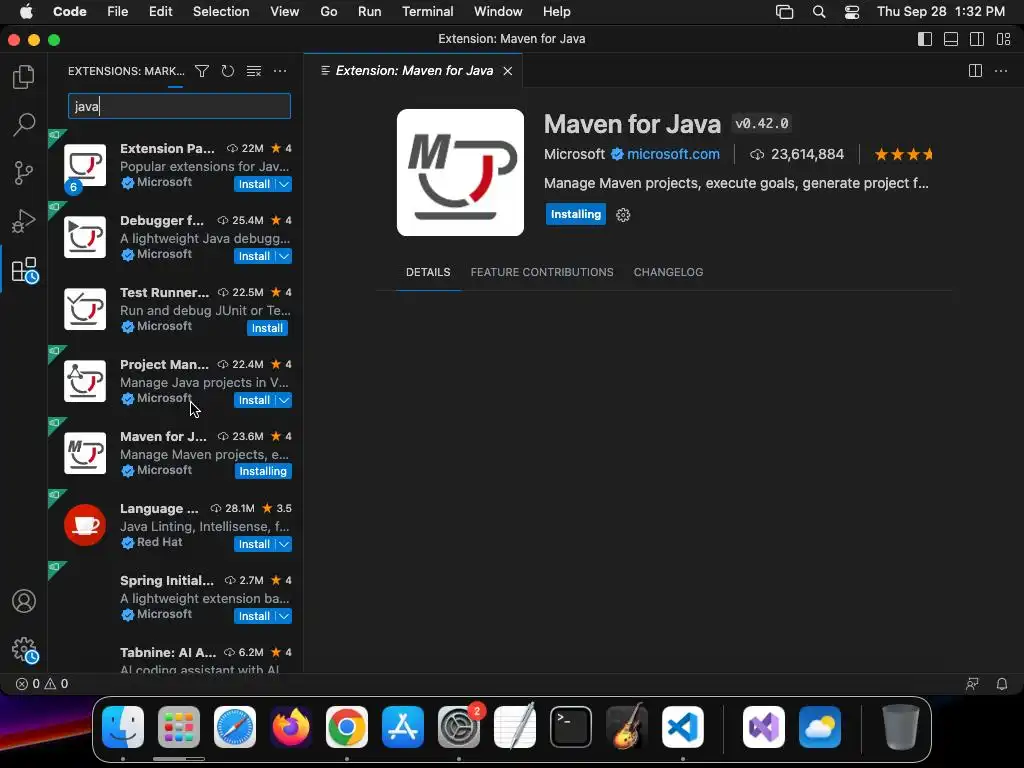Open microsoft.com publisher link
This screenshot has width=1024, height=768.
[x=673, y=154]
